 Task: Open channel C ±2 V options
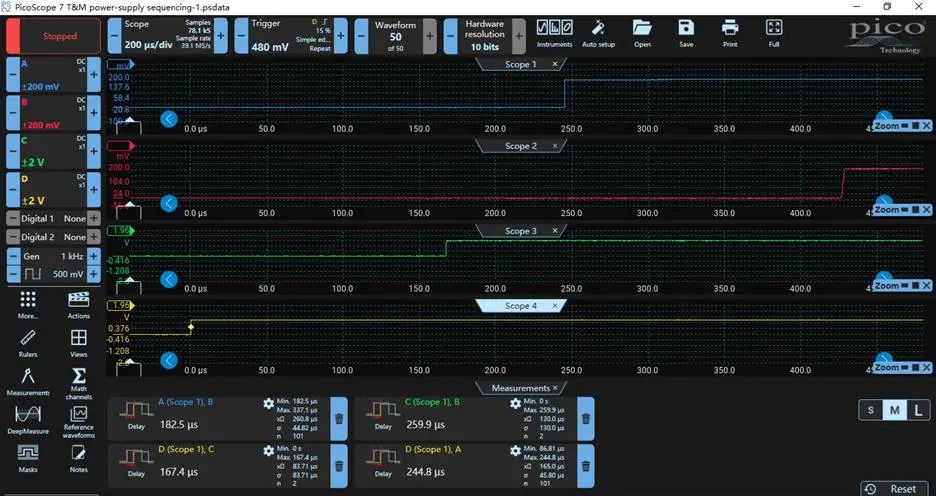[x=53, y=152]
